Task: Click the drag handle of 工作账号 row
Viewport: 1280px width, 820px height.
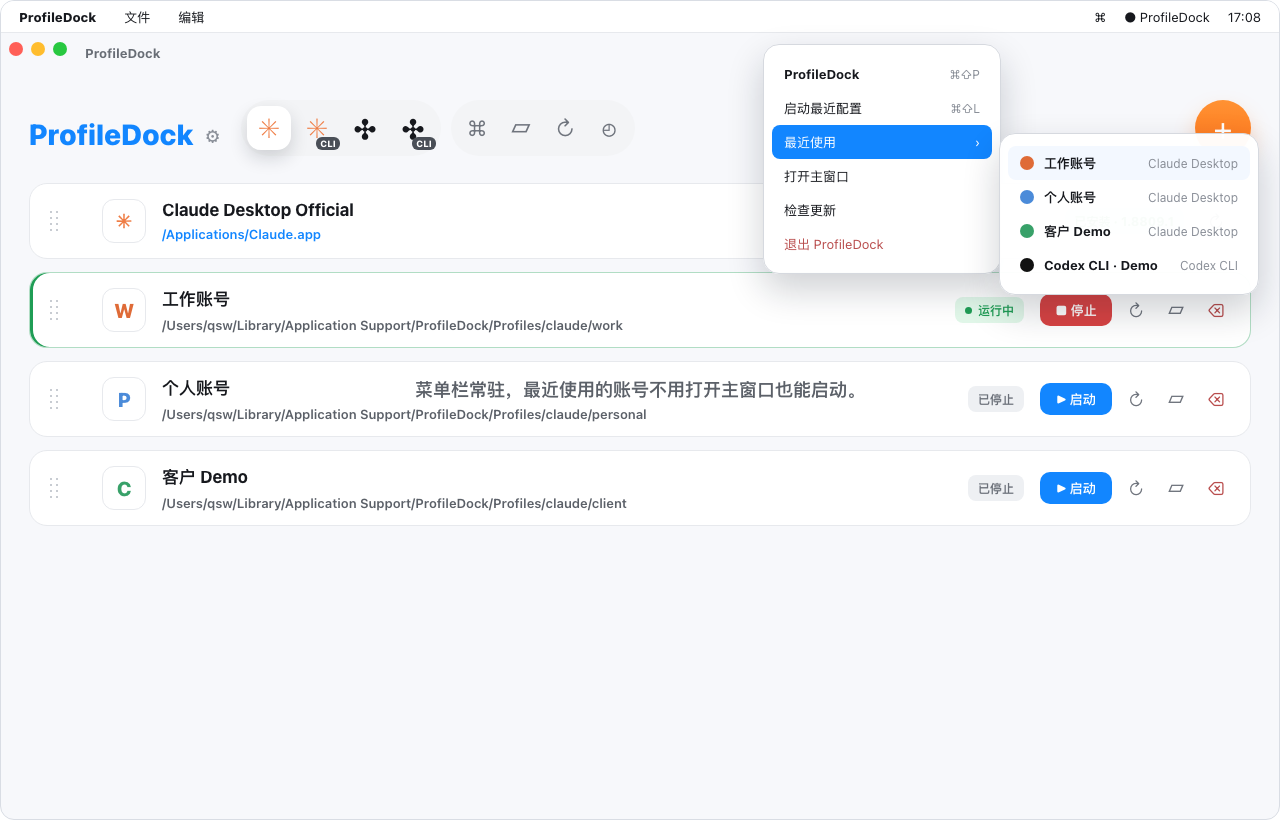Action: click(x=54, y=310)
